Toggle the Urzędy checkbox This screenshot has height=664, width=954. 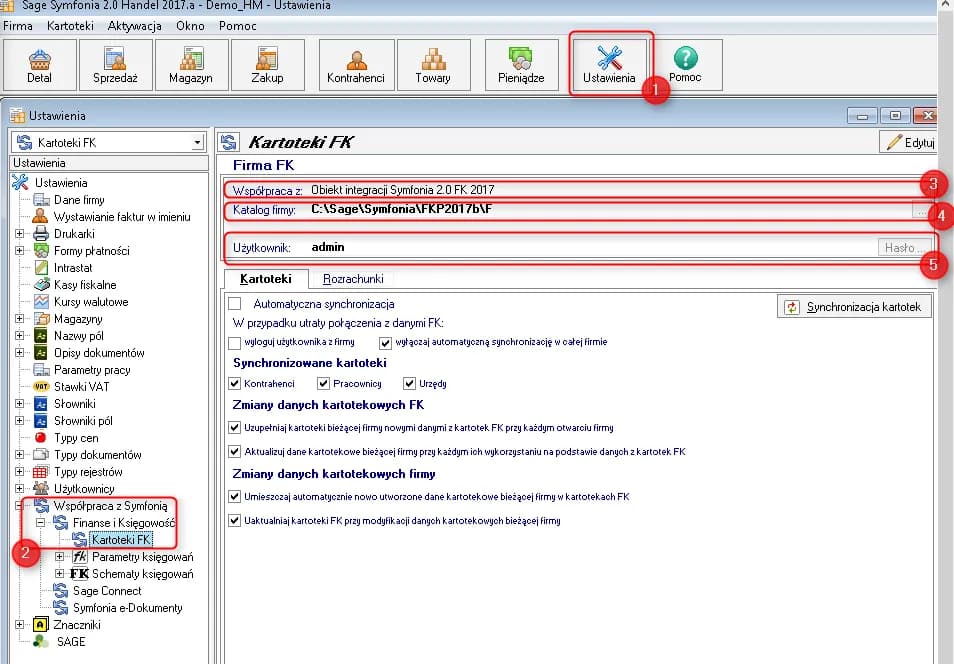tap(410, 383)
